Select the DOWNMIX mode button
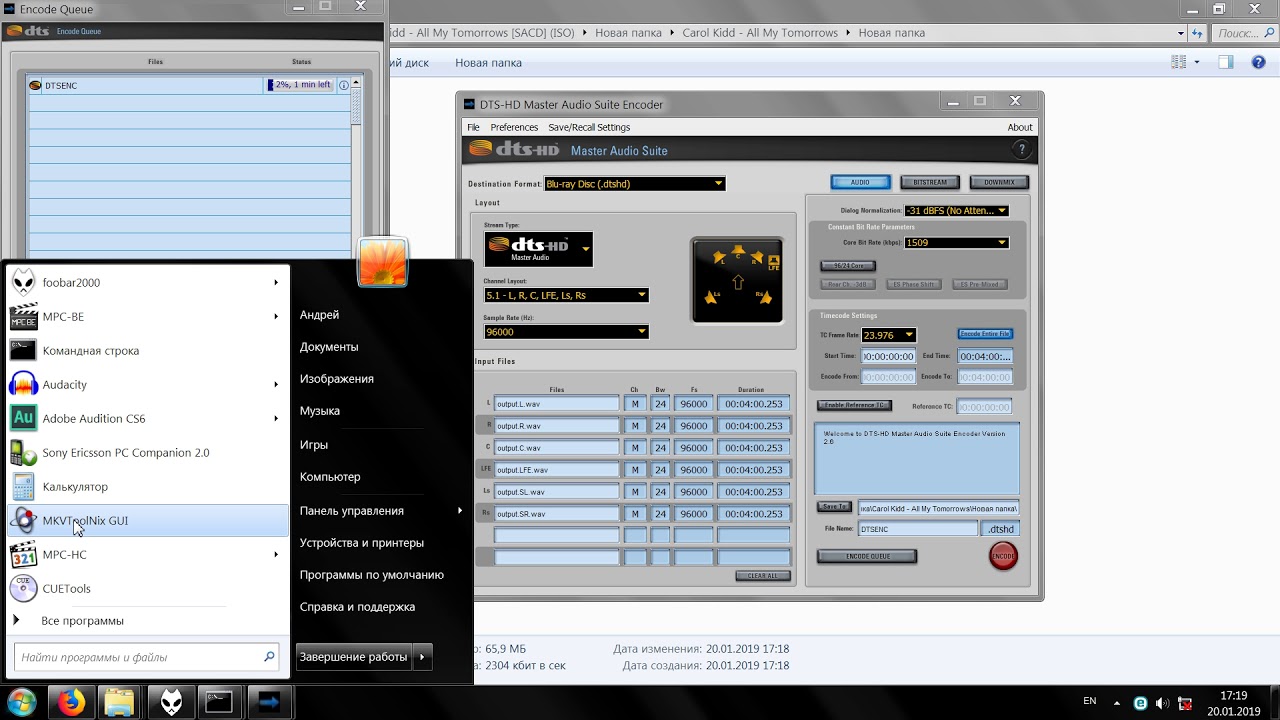 [x=999, y=182]
